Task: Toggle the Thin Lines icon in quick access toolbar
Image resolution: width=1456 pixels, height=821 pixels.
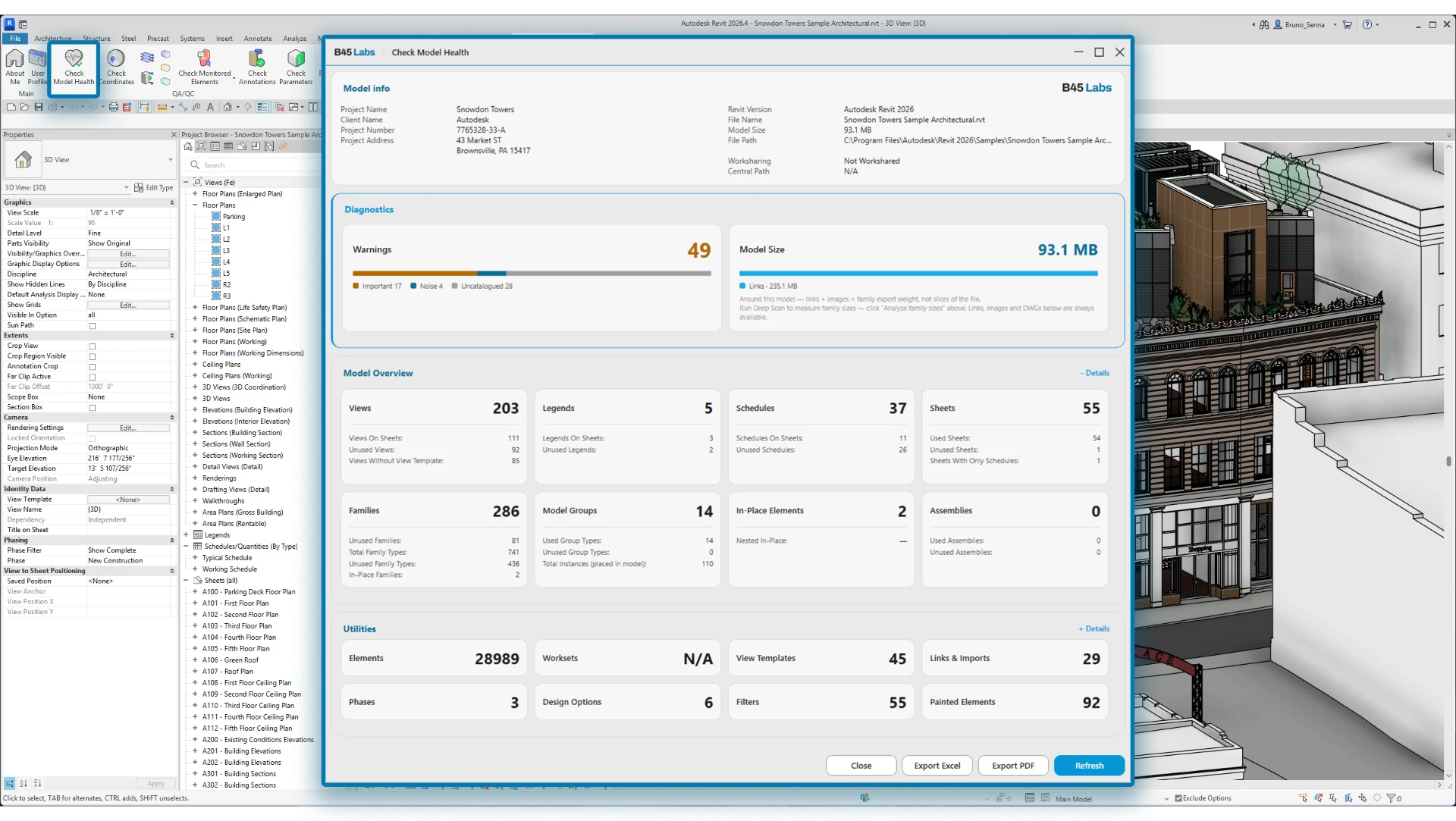Action: [x=262, y=107]
